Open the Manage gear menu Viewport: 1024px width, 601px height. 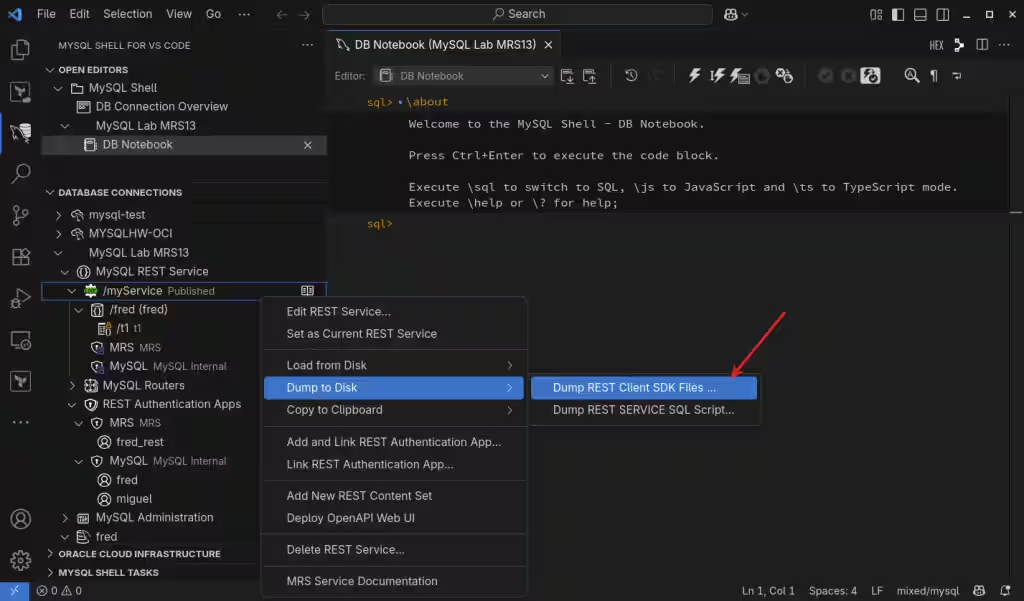click(20, 560)
